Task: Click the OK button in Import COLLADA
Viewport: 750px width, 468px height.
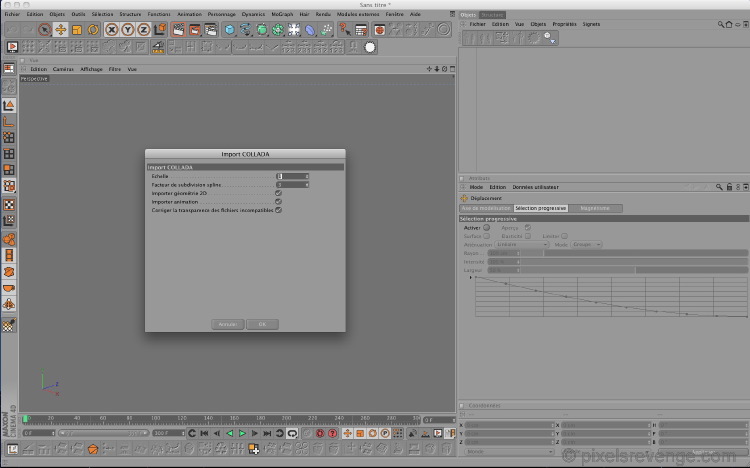Action: point(262,324)
